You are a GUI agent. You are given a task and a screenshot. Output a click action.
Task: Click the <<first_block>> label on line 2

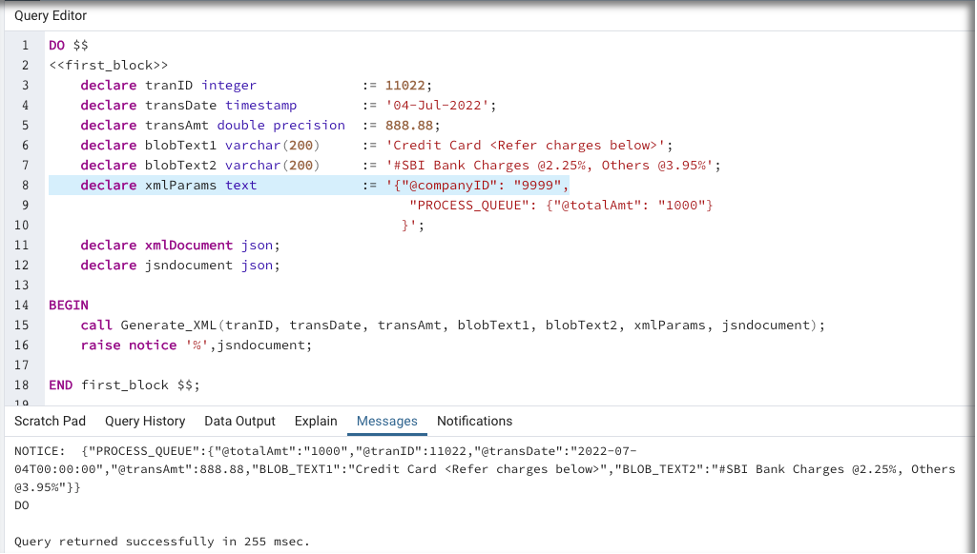pyautogui.click(x=108, y=65)
